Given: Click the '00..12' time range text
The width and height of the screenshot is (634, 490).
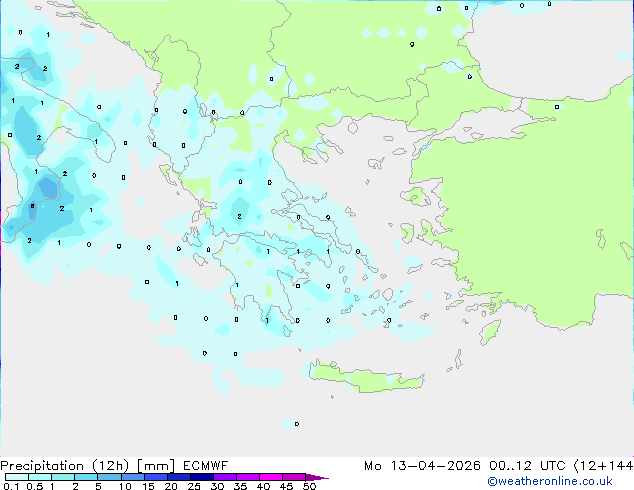Looking at the screenshot, I should coord(510,466).
